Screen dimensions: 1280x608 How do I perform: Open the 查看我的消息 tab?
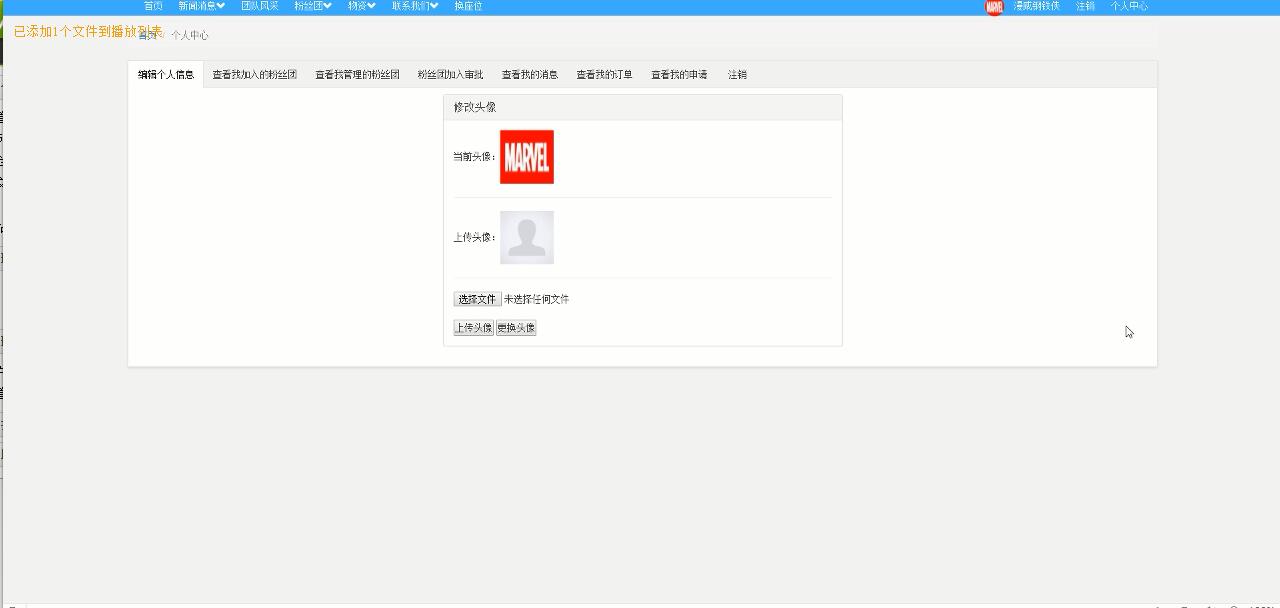(530, 75)
